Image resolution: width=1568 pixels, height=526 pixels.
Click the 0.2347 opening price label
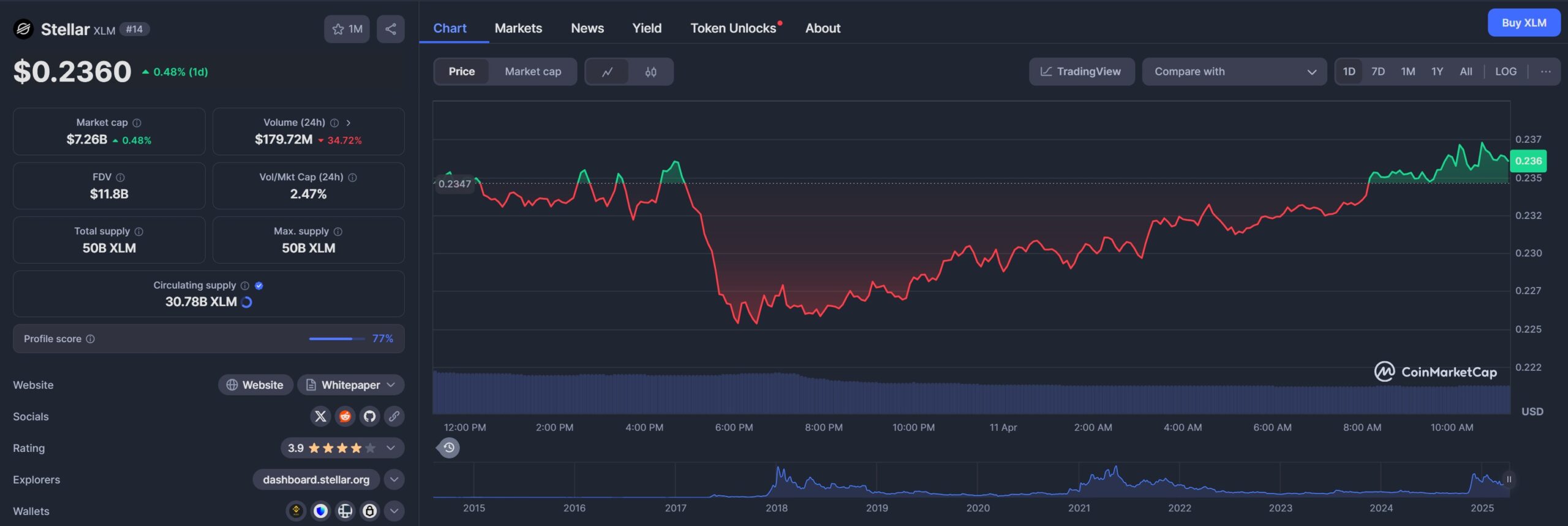pos(454,184)
